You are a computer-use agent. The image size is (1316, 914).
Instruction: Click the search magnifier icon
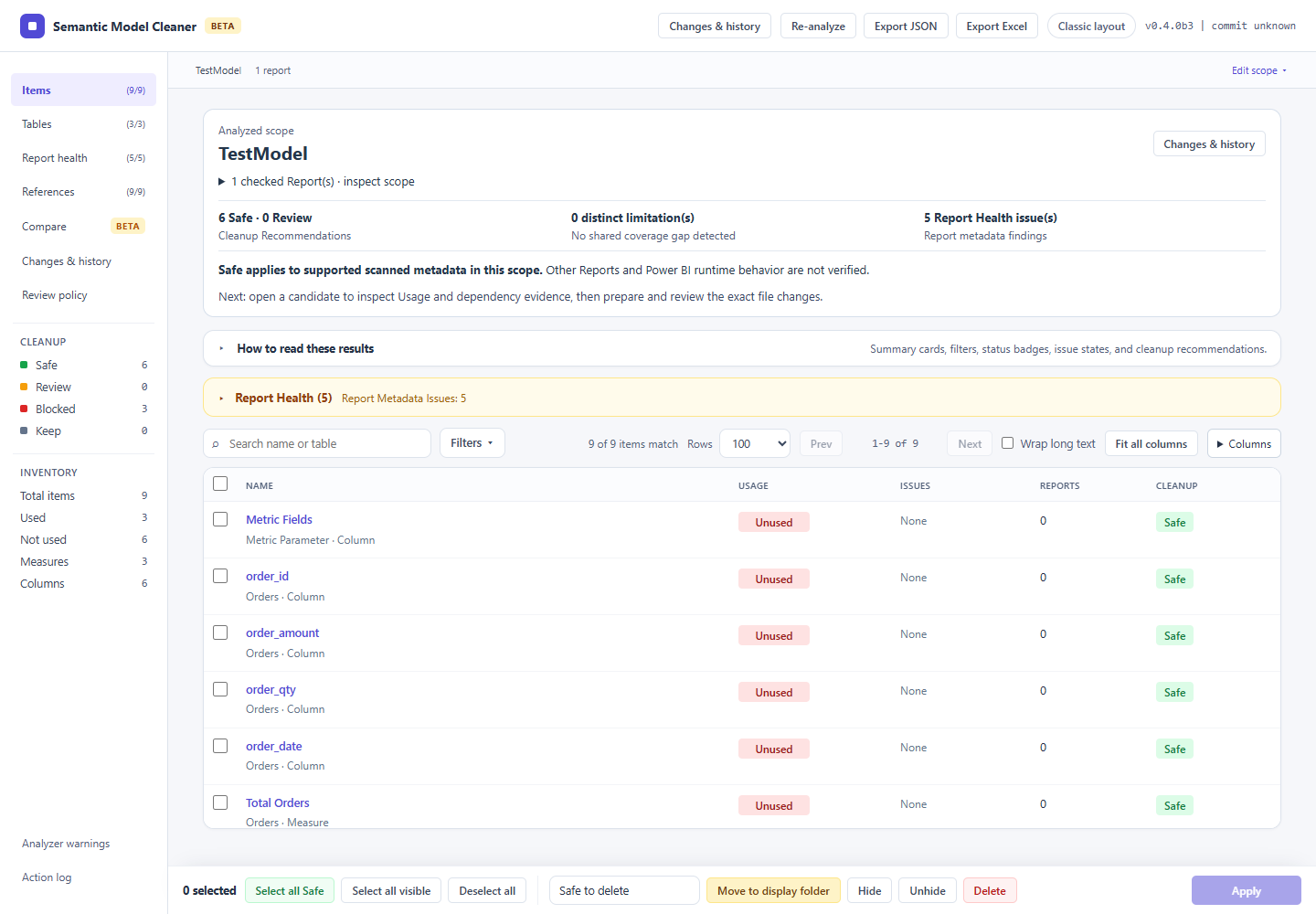(216, 444)
